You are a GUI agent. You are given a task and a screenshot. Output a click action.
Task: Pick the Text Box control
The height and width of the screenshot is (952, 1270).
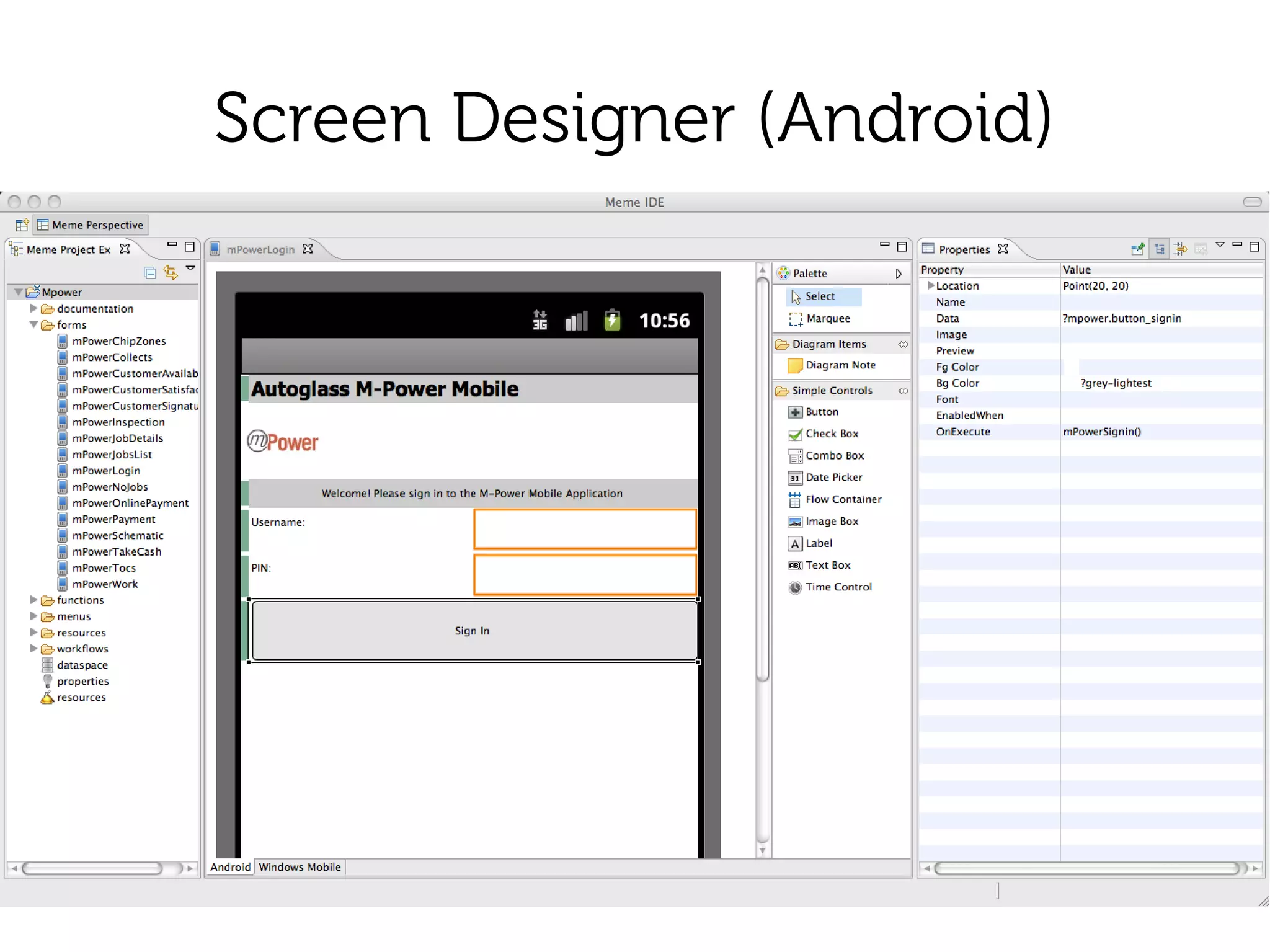(819, 565)
